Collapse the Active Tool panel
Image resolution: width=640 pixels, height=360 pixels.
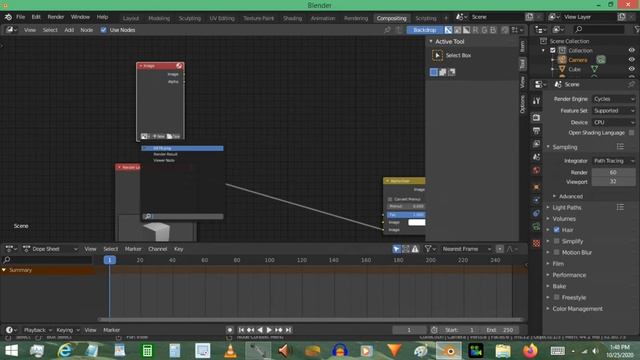point(431,41)
